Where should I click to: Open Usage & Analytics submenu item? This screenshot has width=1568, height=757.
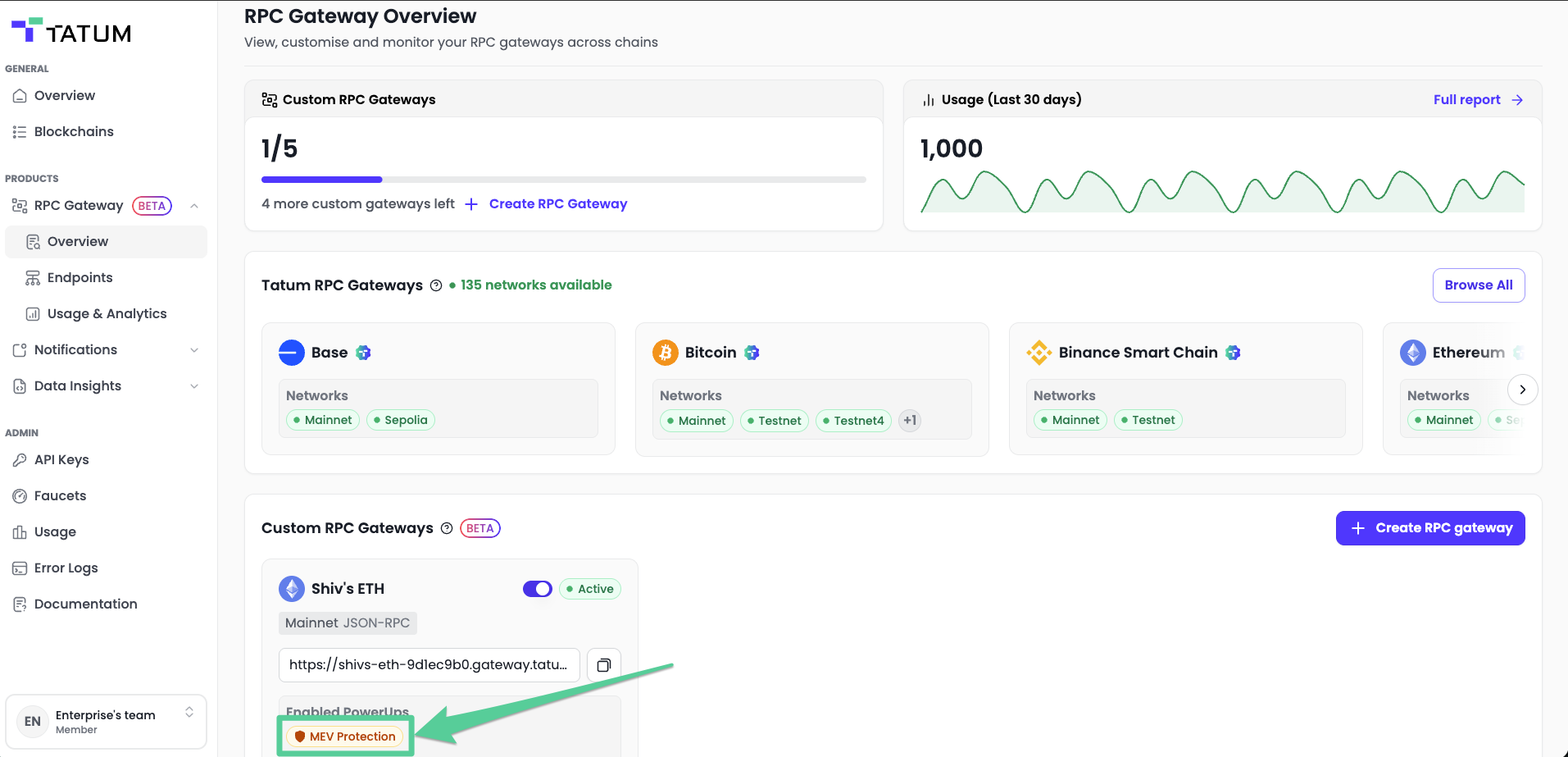pyautogui.click(x=106, y=314)
